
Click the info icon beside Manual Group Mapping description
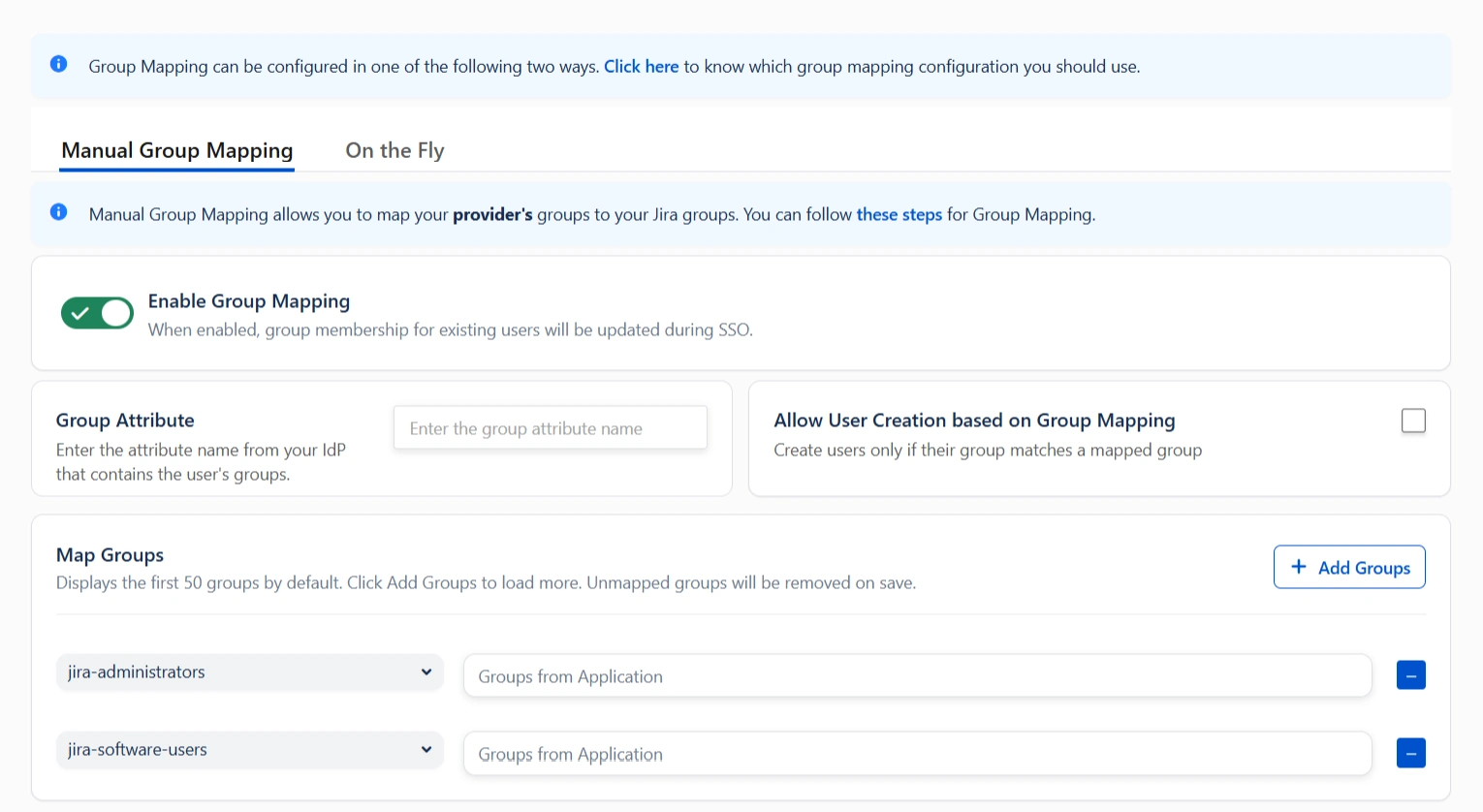pos(59,212)
